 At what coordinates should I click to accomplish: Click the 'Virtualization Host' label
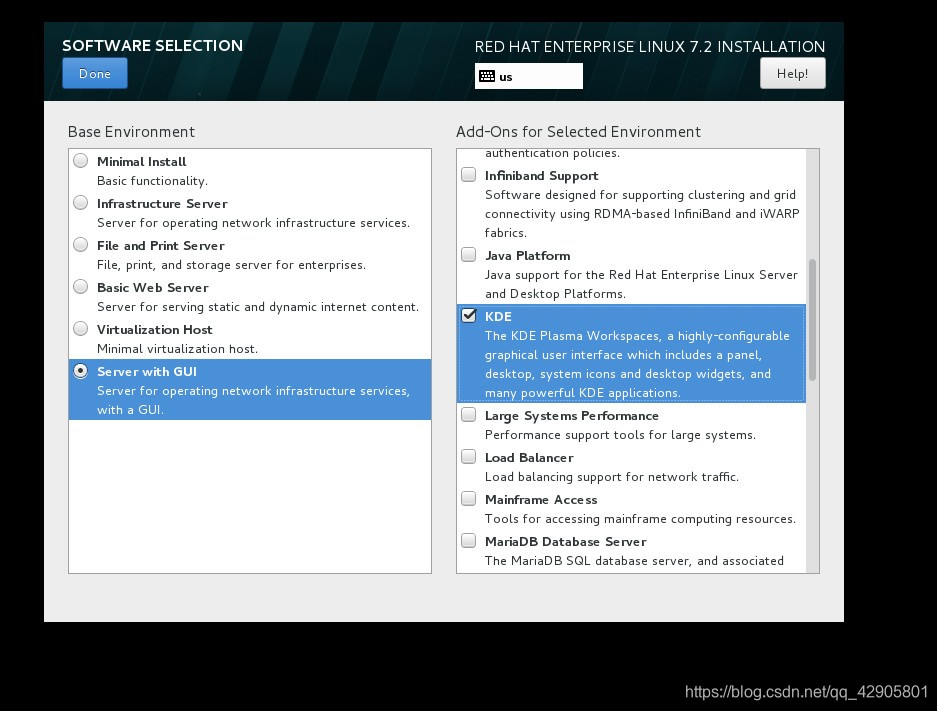point(154,330)
